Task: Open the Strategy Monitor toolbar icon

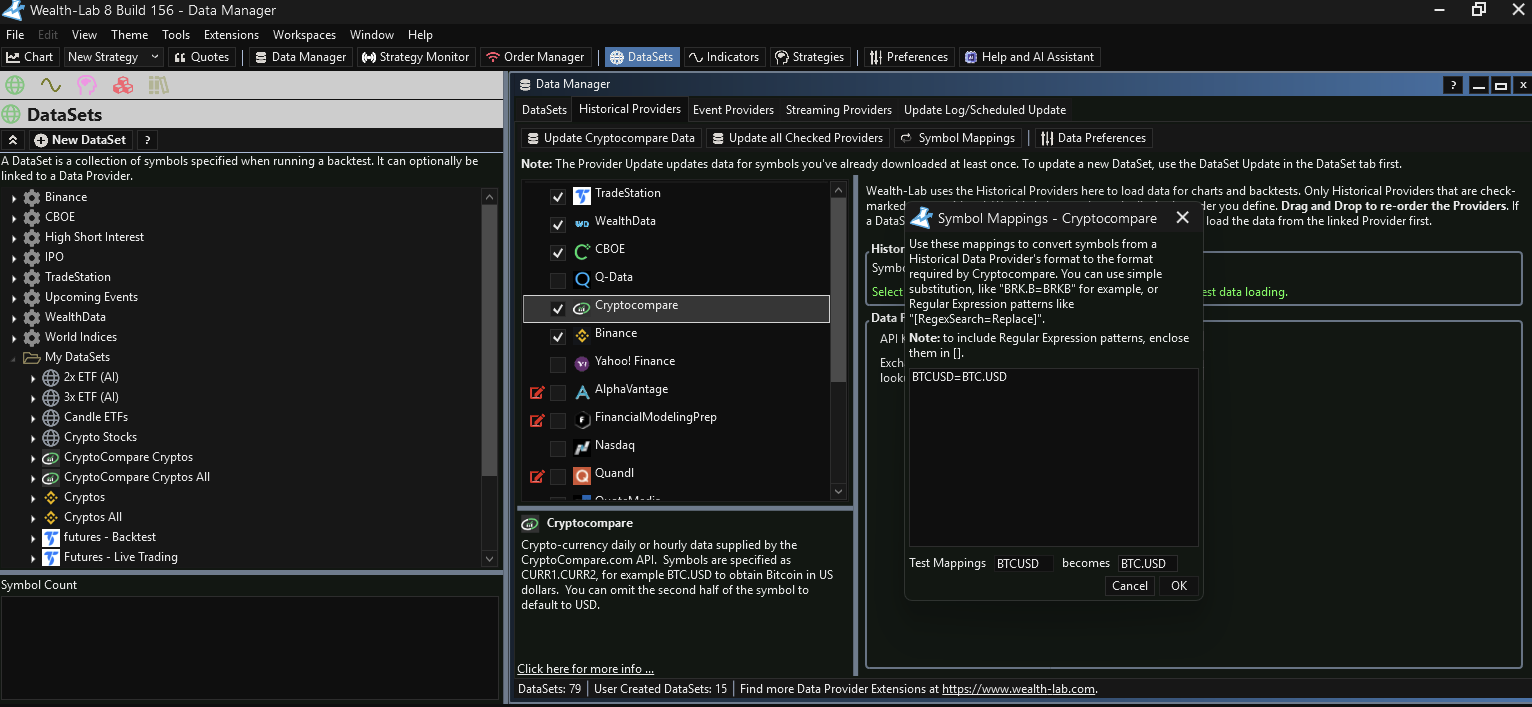Action: tap(414, 57)
